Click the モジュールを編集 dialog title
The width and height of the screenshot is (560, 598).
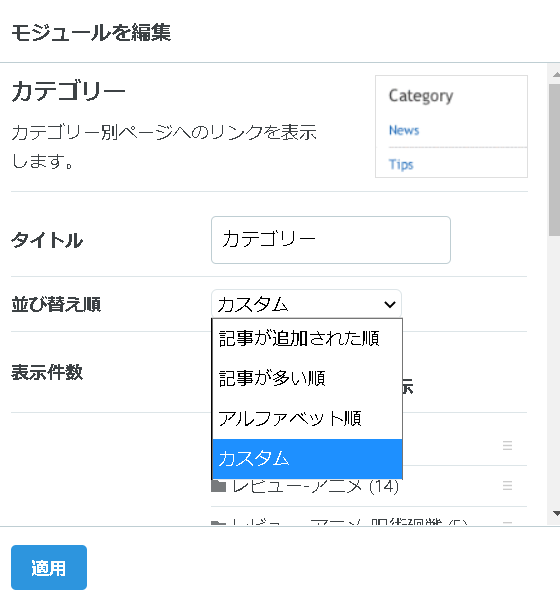[91, 32]
